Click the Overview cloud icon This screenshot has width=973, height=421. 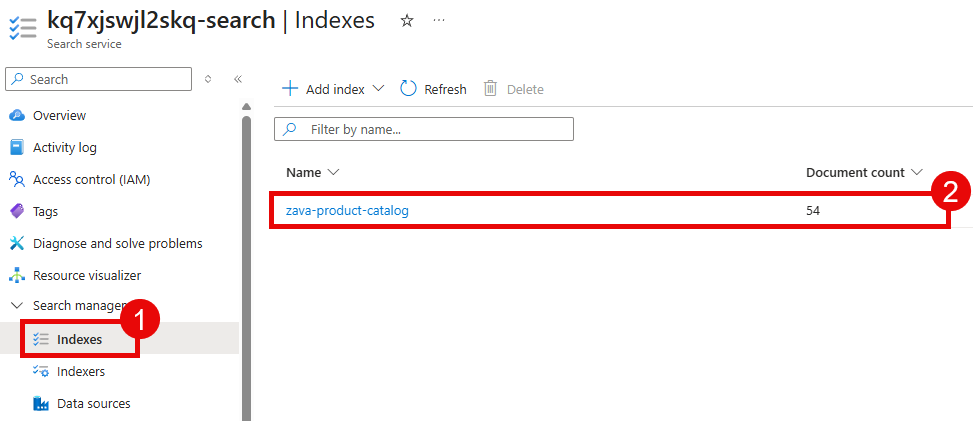coord(17,115)
